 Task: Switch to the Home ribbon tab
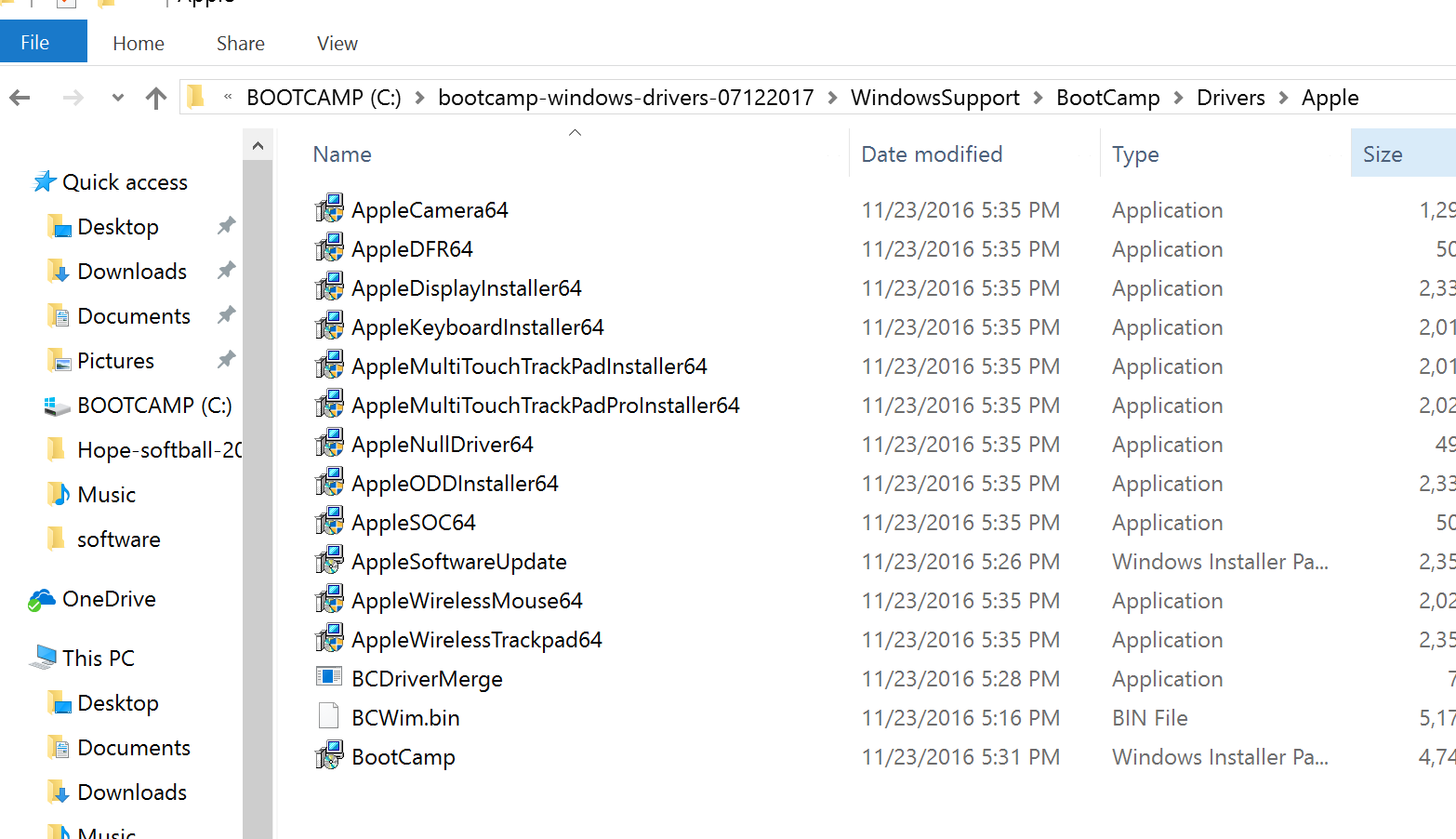139,44
